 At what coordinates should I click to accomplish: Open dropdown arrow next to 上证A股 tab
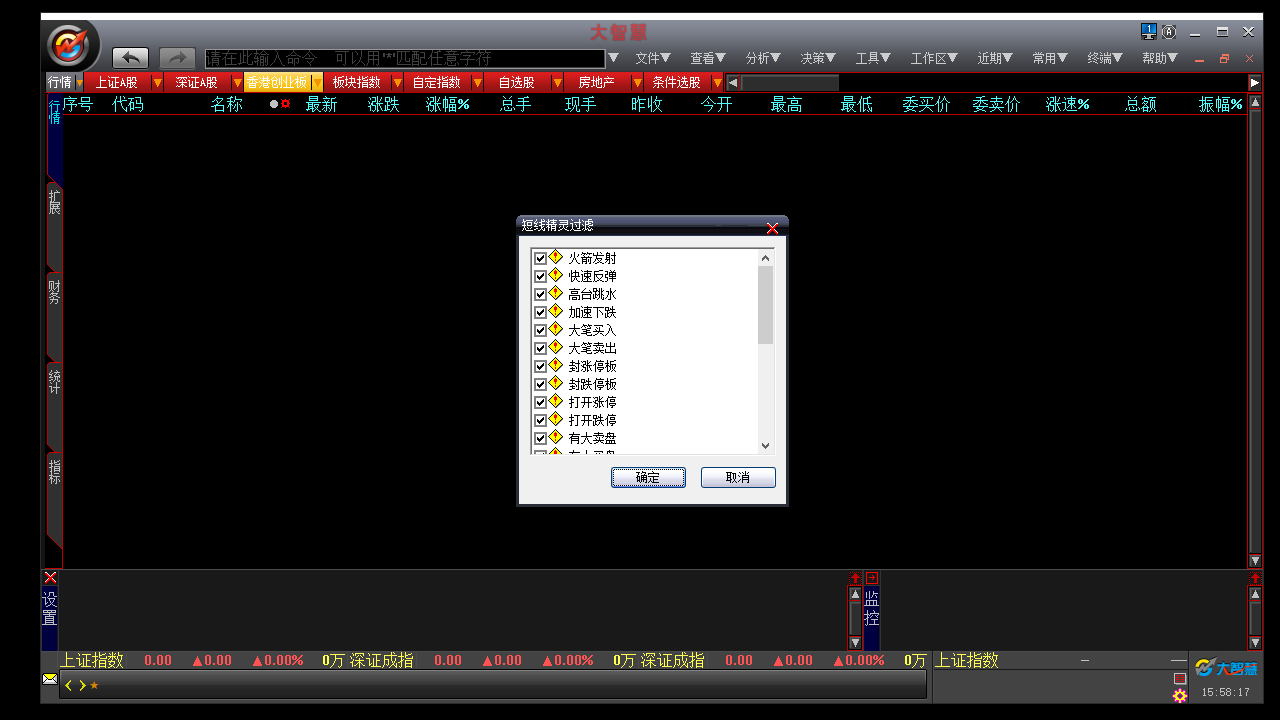156,81
